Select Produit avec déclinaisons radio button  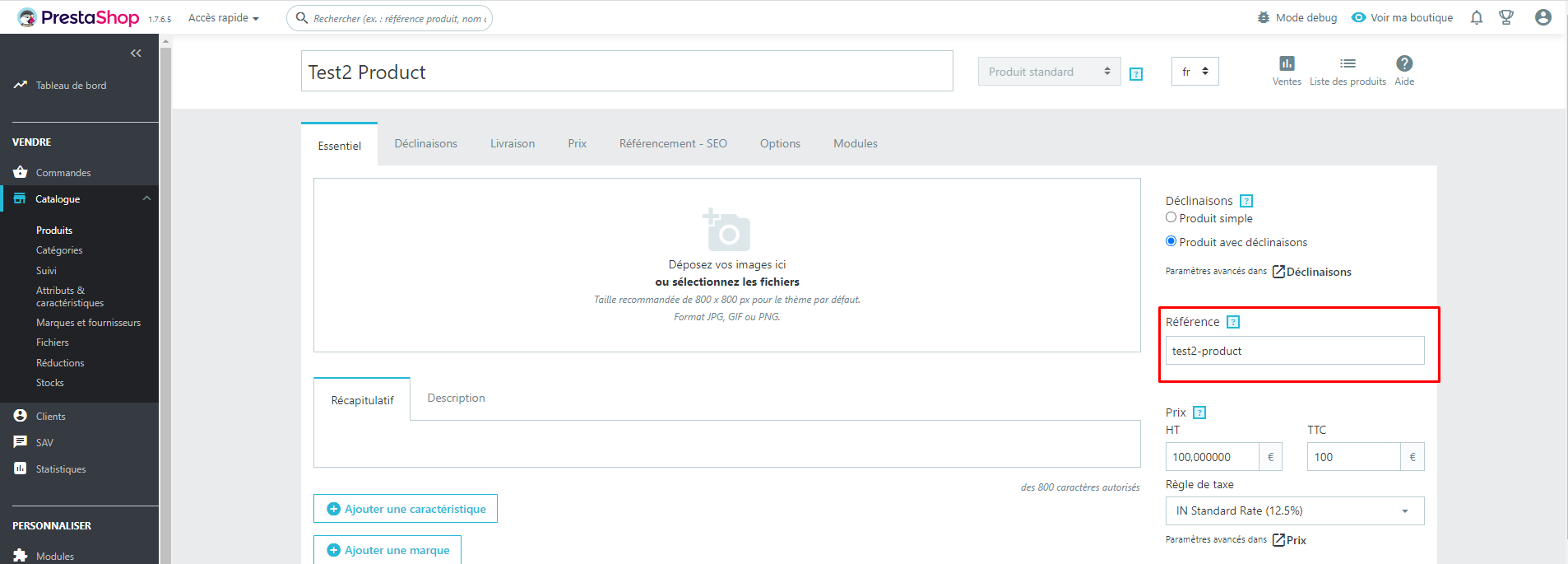1171,241
